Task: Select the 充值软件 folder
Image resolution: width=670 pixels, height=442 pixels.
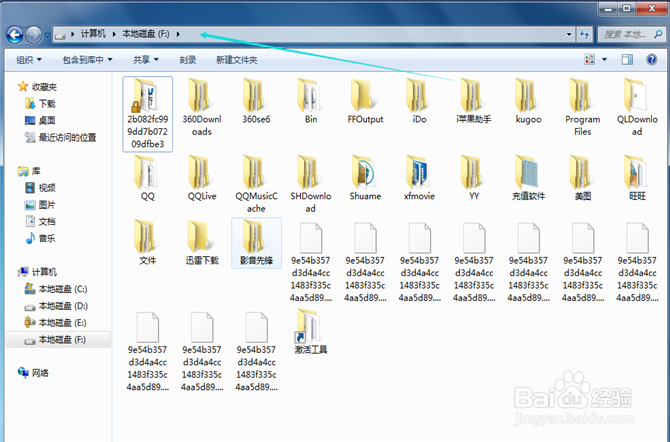Action: click(529, 178)
